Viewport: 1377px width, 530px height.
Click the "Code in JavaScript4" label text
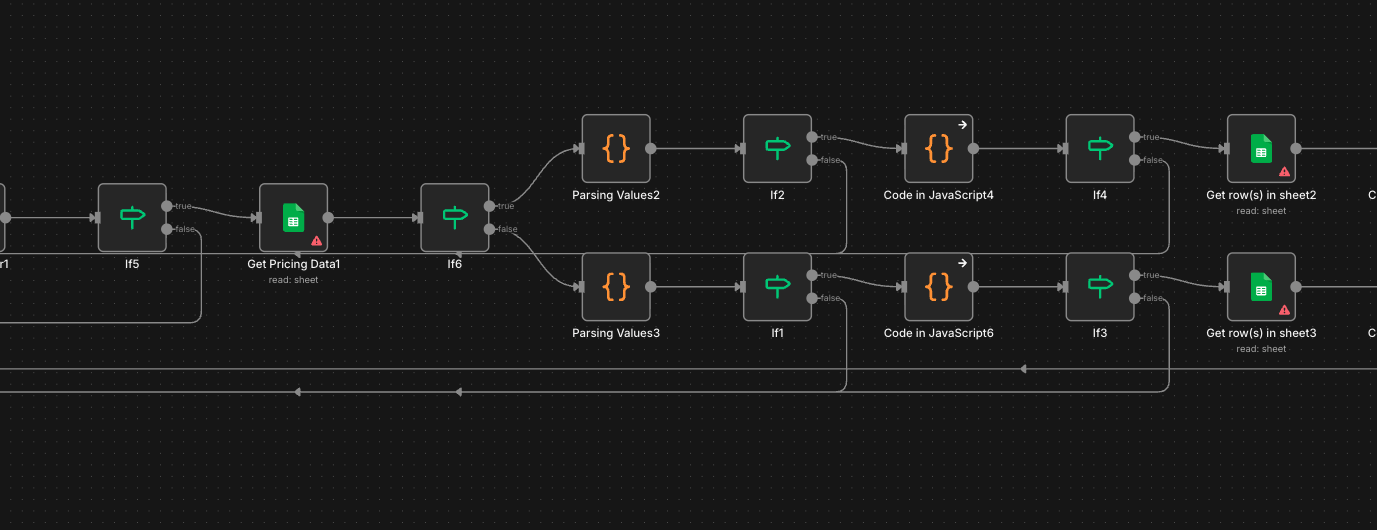tap(939, 195)
